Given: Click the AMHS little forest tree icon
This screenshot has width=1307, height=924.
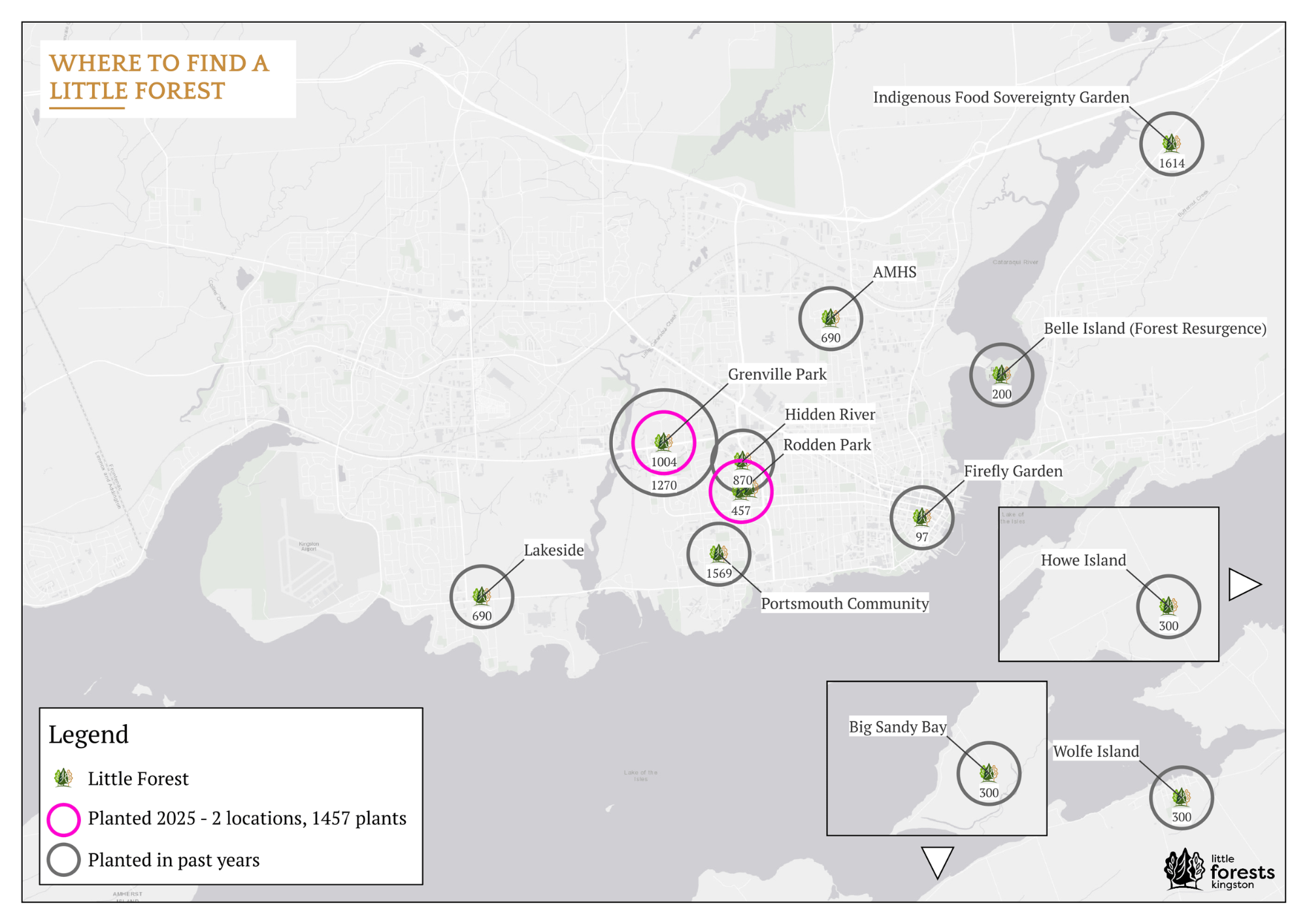Looking at the screenshot, I should [830, 318].
